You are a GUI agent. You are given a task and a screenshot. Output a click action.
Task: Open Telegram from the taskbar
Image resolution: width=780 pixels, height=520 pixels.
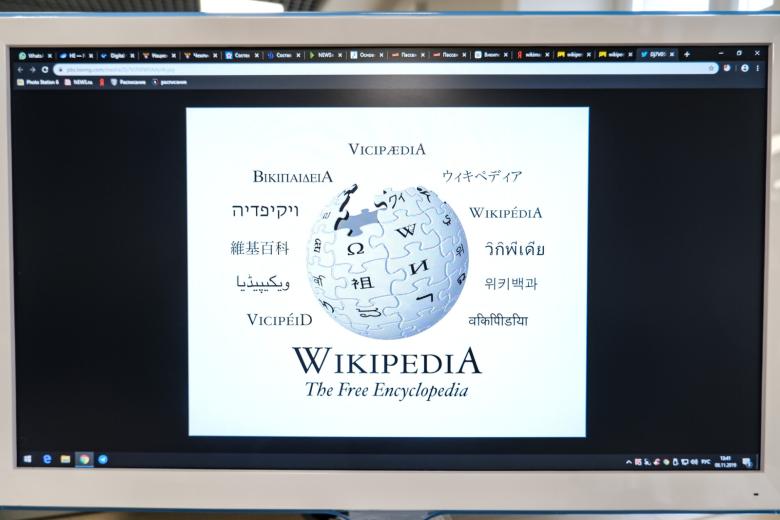[x=103, y=459]
